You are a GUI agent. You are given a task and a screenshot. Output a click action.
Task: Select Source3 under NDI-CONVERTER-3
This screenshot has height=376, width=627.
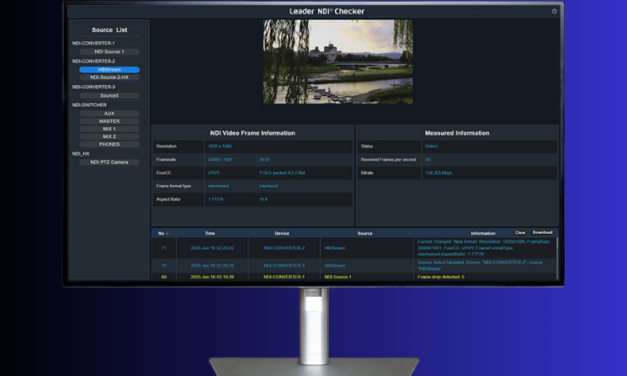pyautogui.click(x=109, y=96)
